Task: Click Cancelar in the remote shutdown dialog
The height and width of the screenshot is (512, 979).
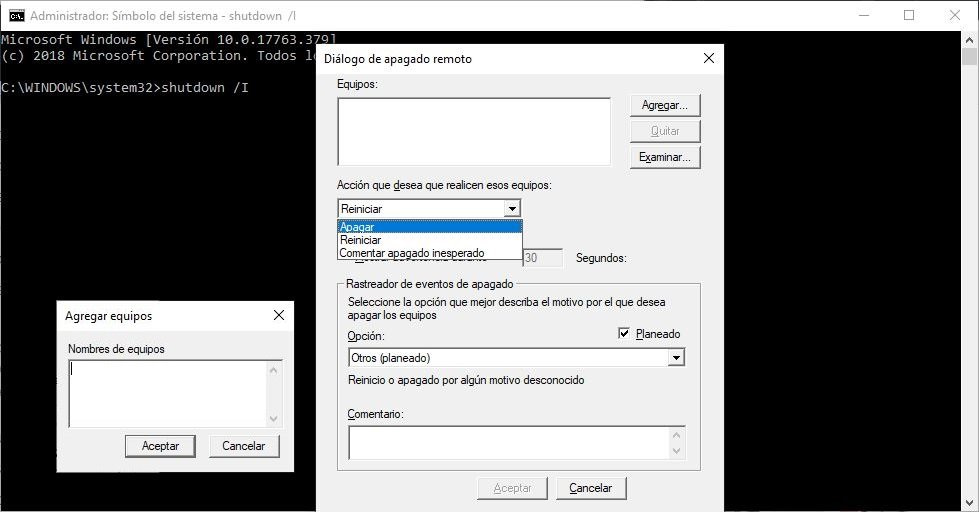Action: [x=591, y=488]
